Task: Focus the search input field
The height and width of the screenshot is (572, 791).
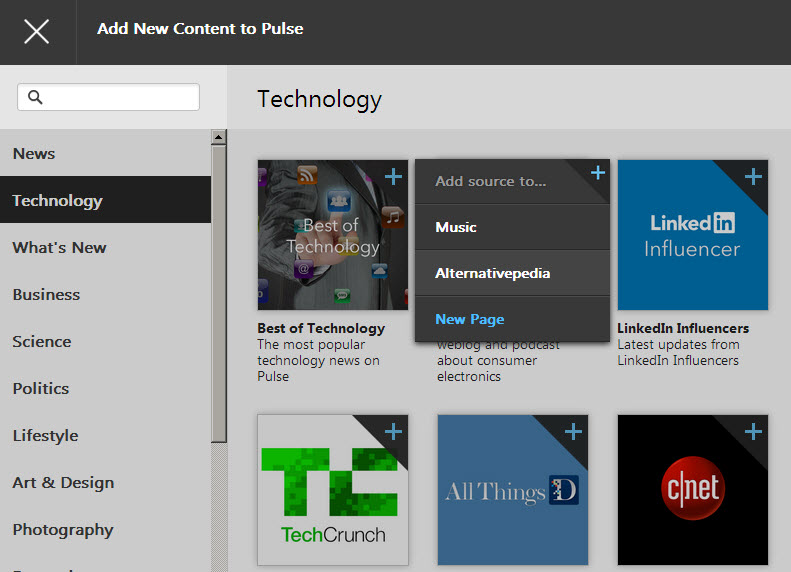Action: point(108,97)
